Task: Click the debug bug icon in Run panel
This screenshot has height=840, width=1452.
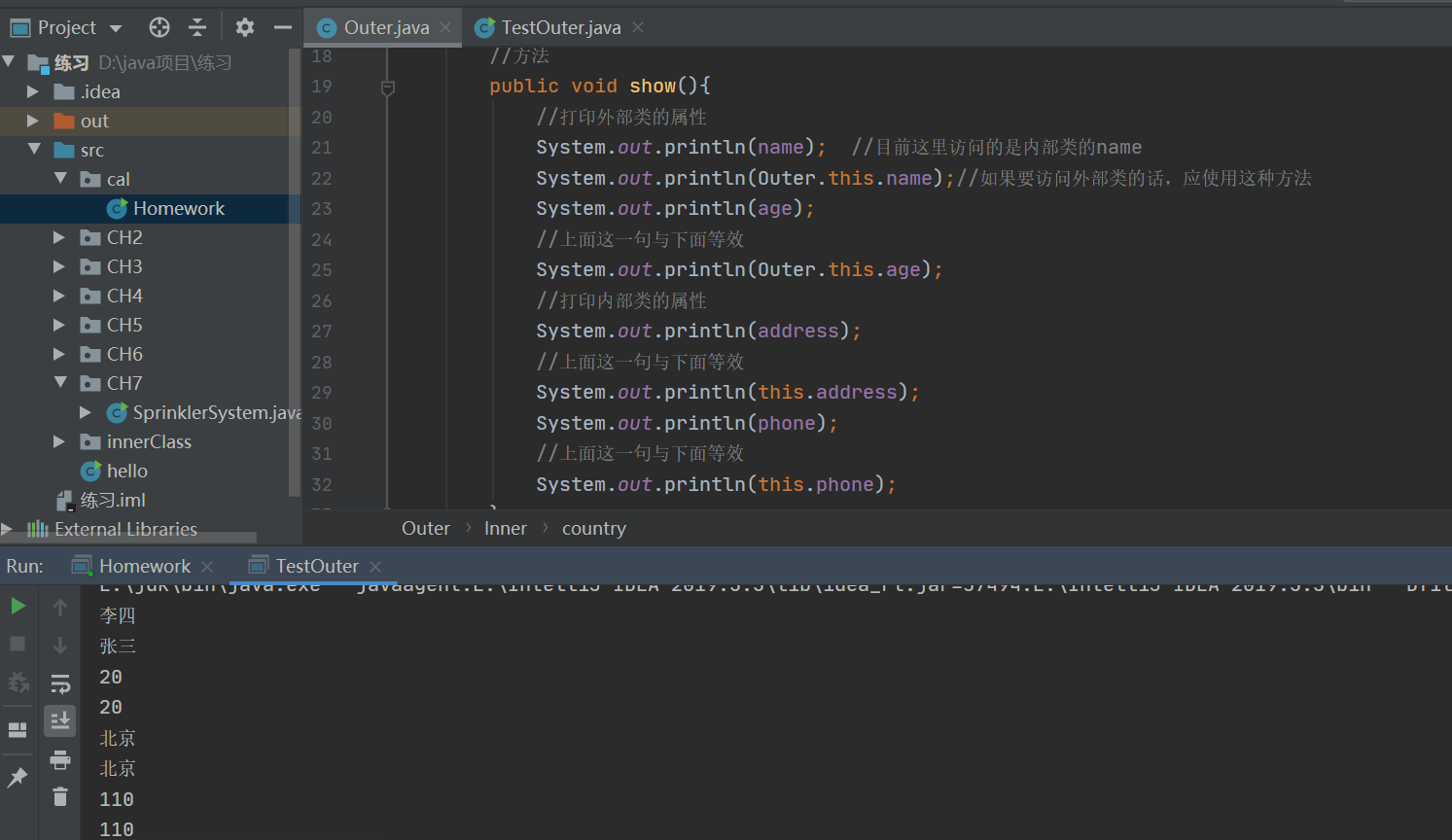Action: (x=18, y=682)
